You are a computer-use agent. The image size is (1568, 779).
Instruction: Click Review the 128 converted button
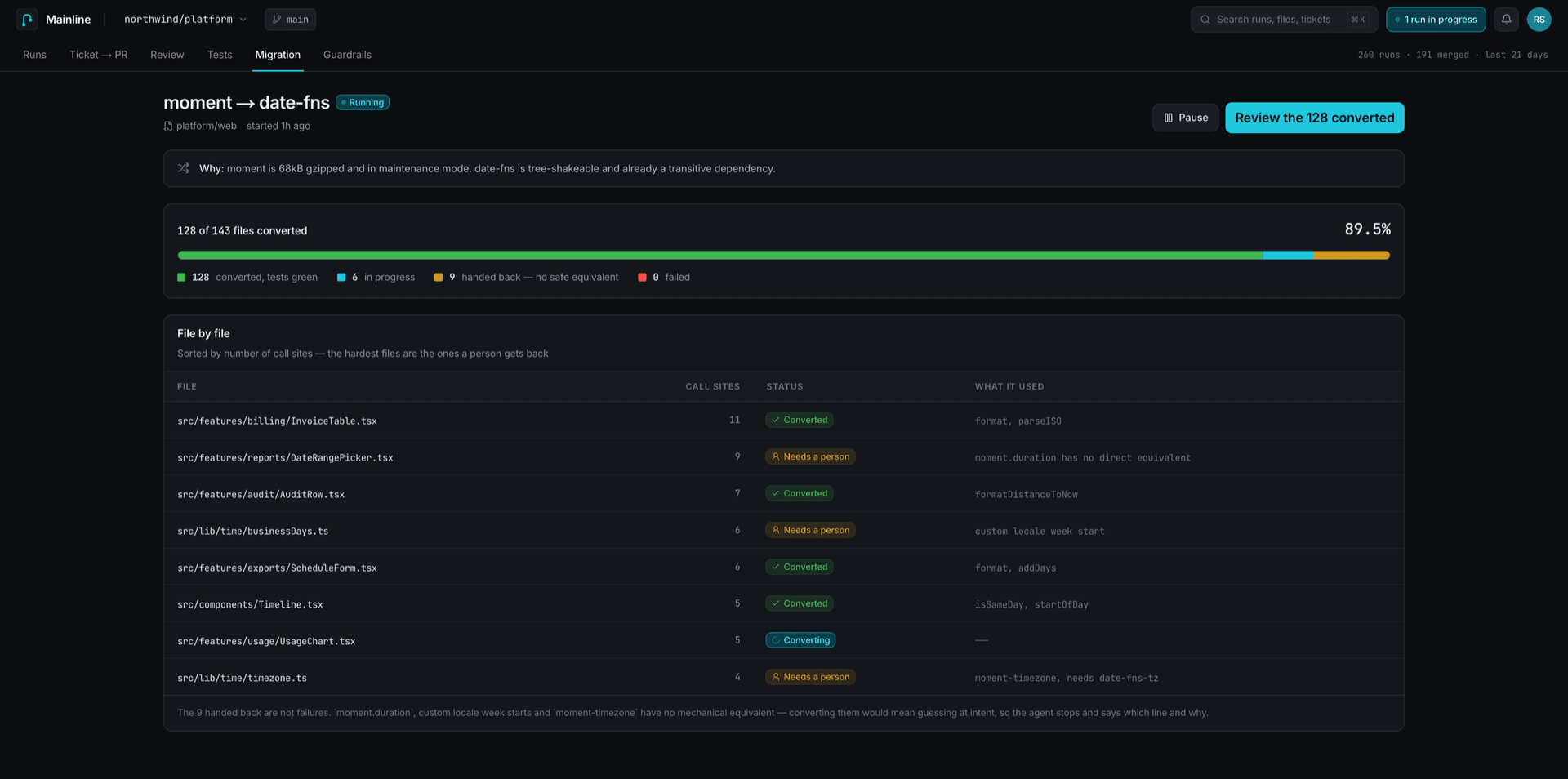point(1315,118)
